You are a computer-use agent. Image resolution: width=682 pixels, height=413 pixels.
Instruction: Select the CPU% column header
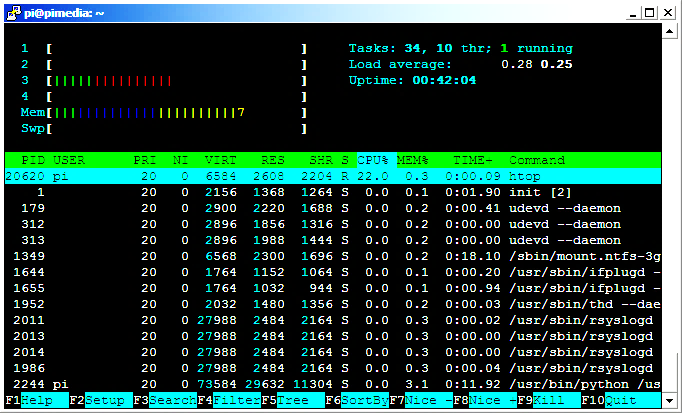(373, 160)
